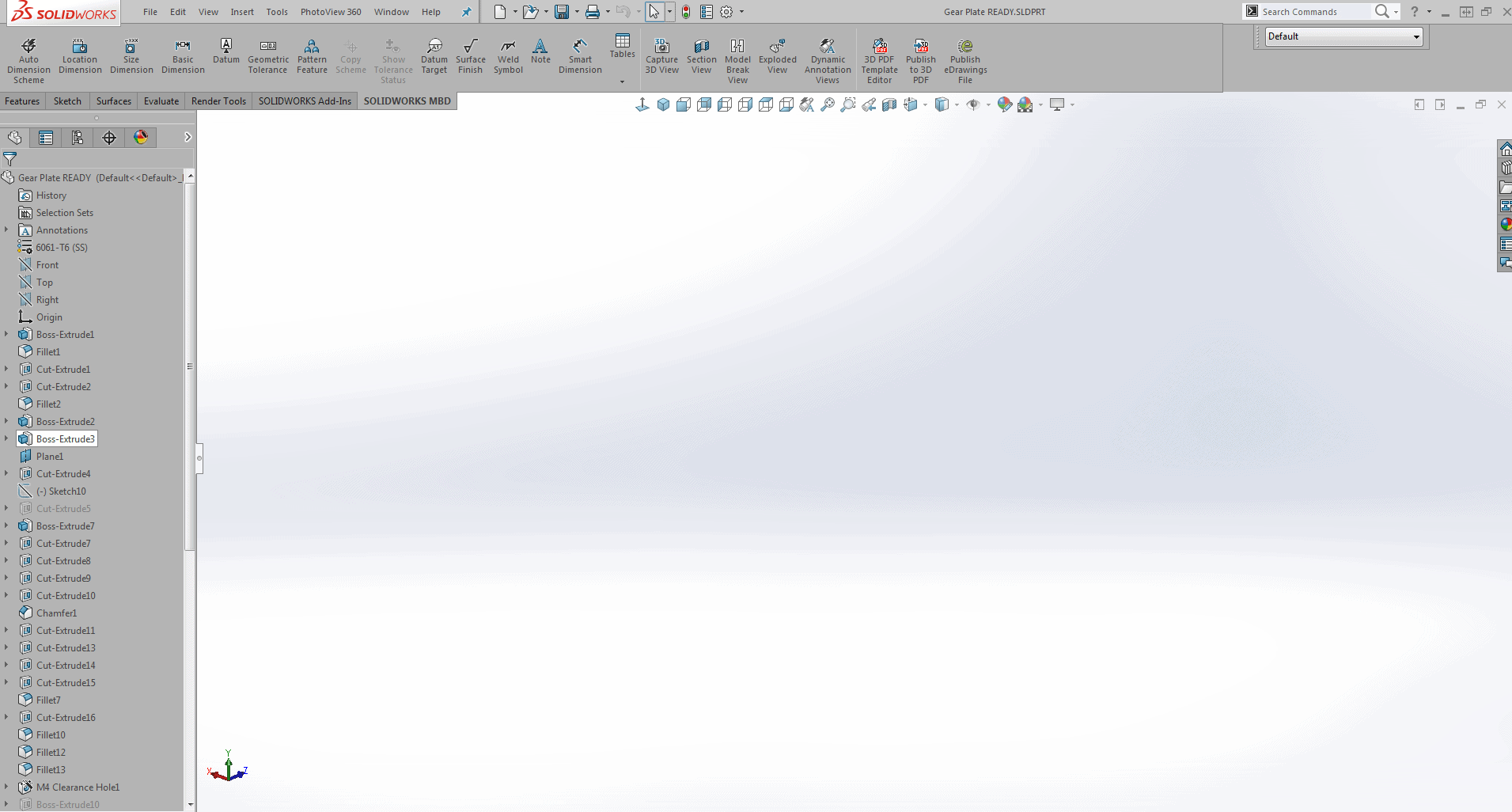Open the Insert menu
This screenshot has width=1512, height=812.
[242, 12]
